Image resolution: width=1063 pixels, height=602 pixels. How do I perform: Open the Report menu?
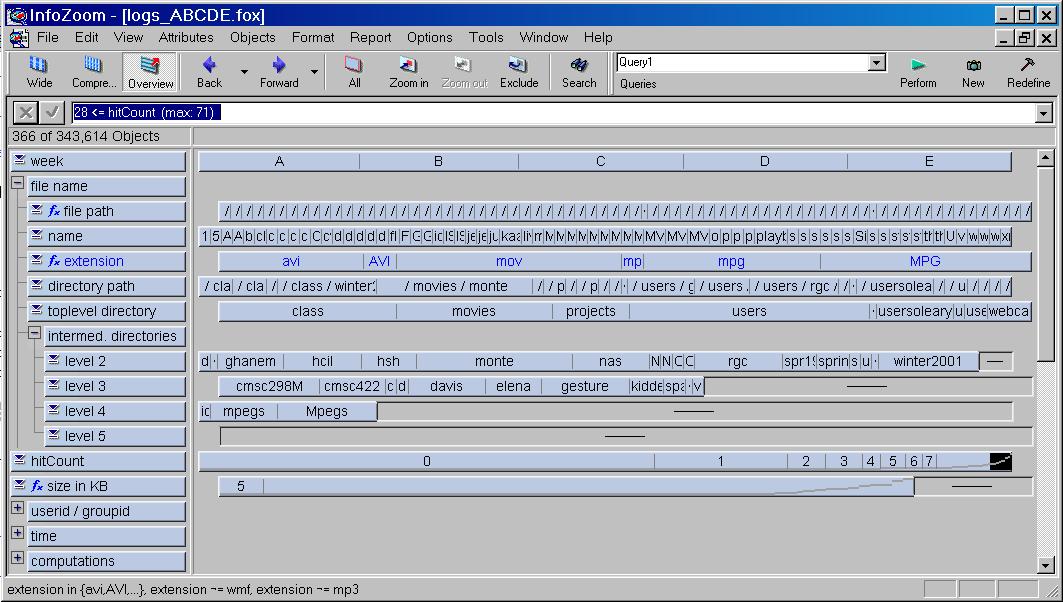[370, 37]
